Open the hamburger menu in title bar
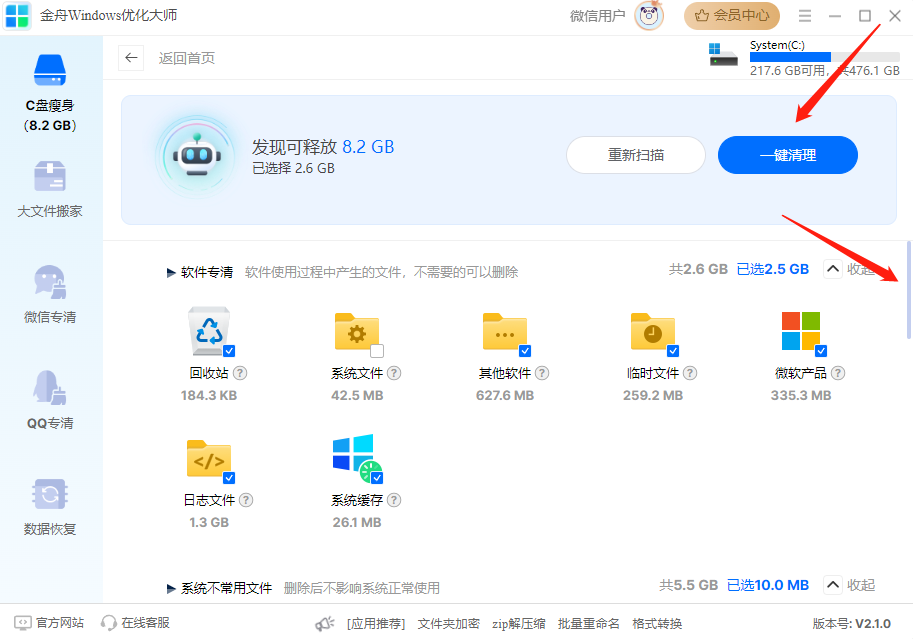 (805, 16)
